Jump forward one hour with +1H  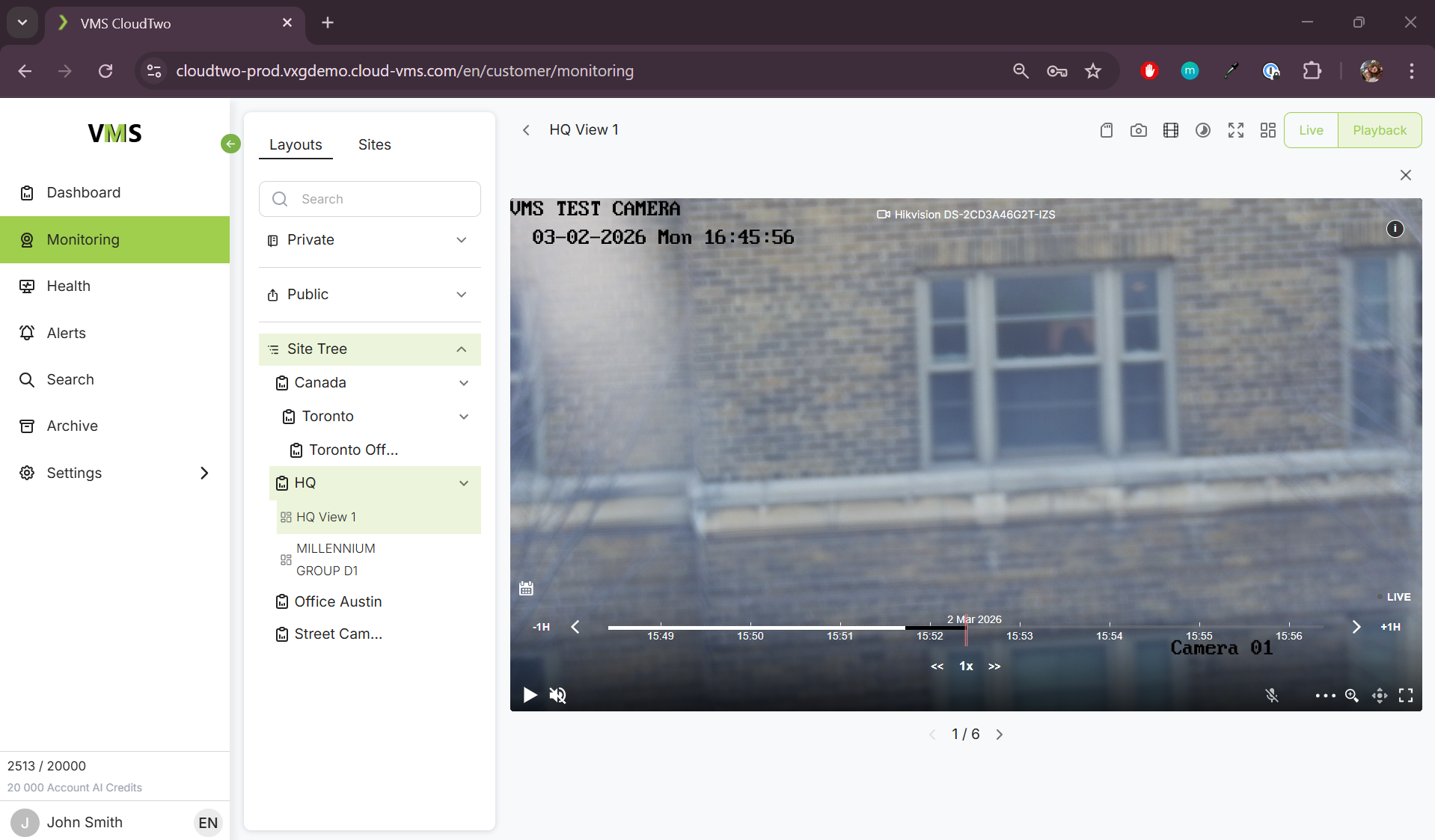1389,627
